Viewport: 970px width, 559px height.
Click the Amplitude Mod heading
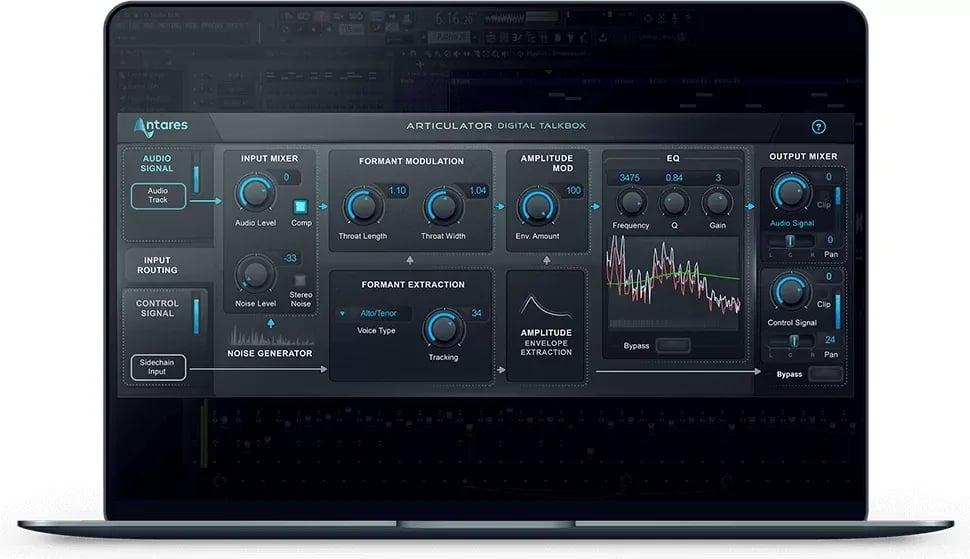coord(547,163)
